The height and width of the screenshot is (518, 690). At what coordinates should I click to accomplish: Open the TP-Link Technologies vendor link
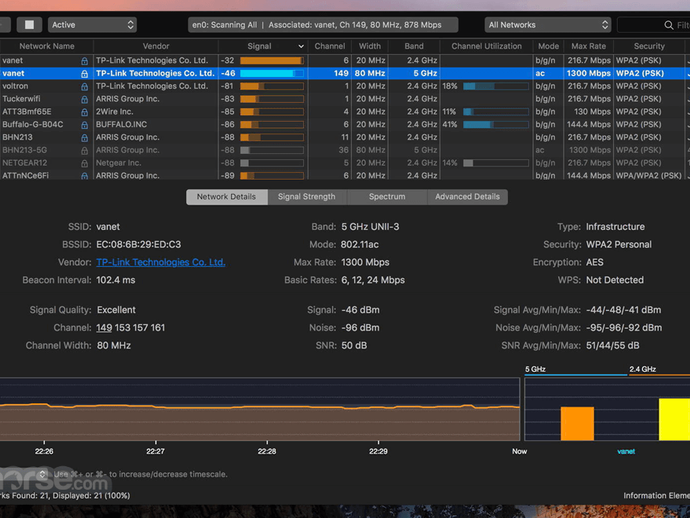161,262
